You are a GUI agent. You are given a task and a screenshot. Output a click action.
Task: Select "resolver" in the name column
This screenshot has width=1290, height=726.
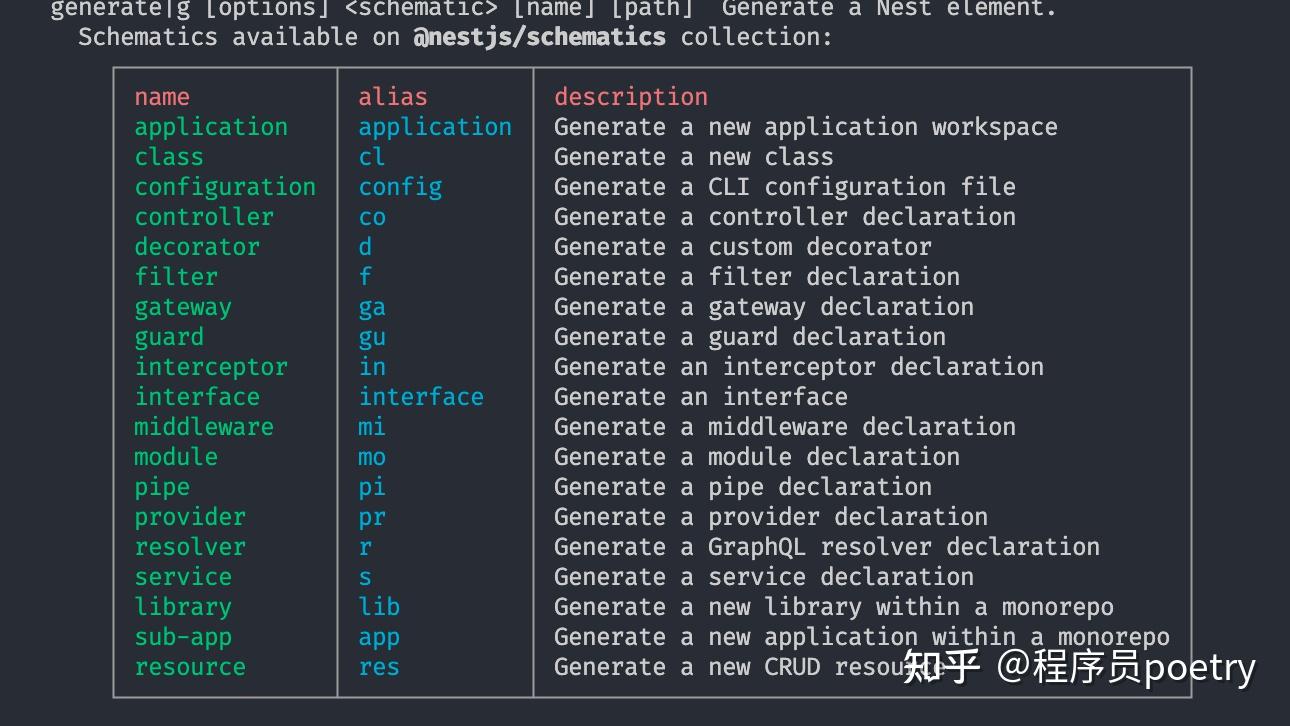190,547
